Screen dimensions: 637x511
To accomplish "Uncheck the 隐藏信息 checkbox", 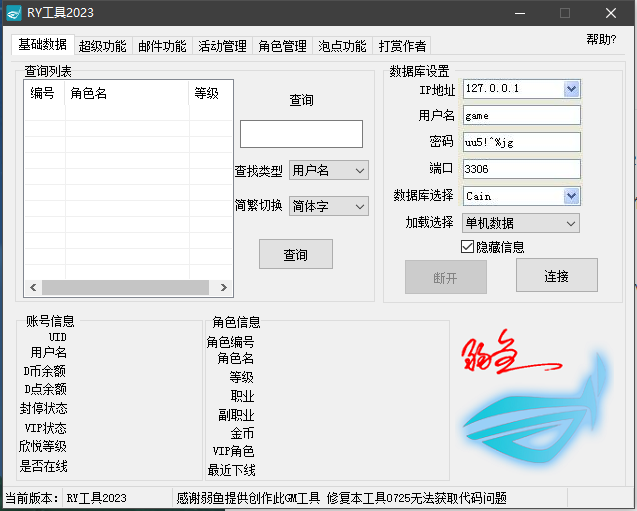I will [x=468, y=247].
